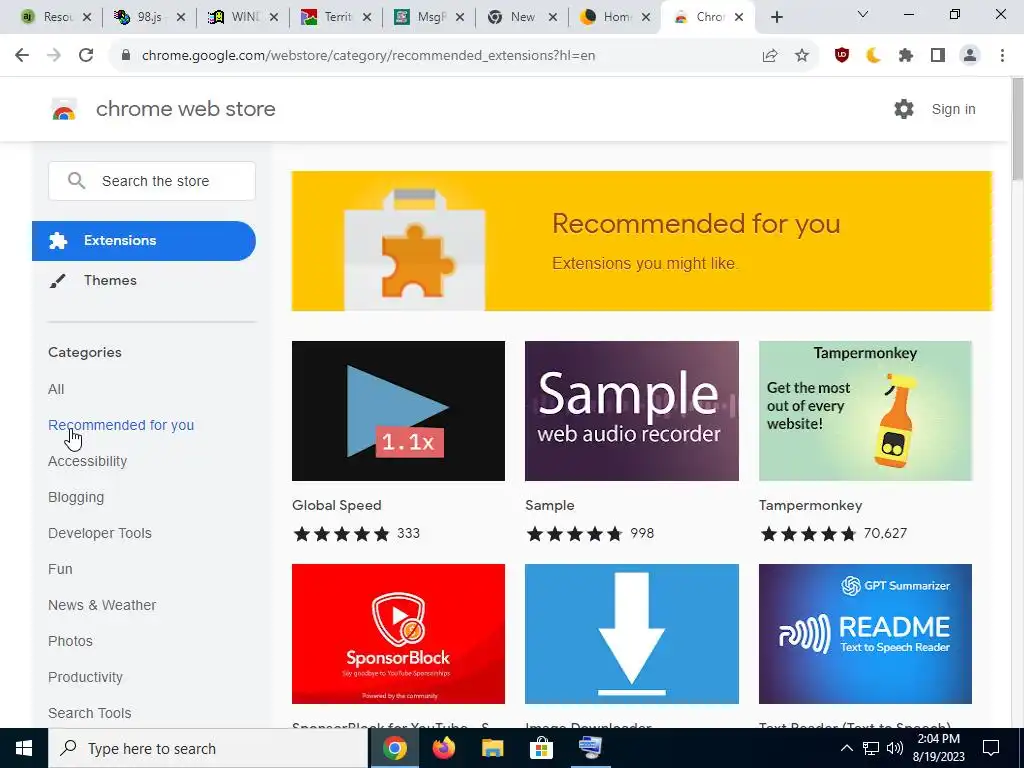The image size is (1024, 768).
Task: Bookmark this page with the star icon
Action: pyautogui.click(x=802, y=56)
